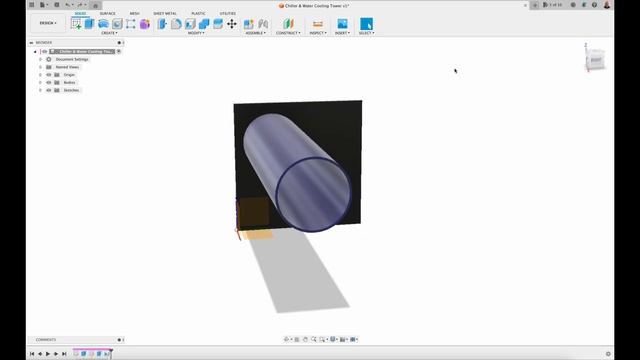The image size is (640, 360).
Task: Click the Look At icon in navigation bar
Action: click(x=297, y=339)
